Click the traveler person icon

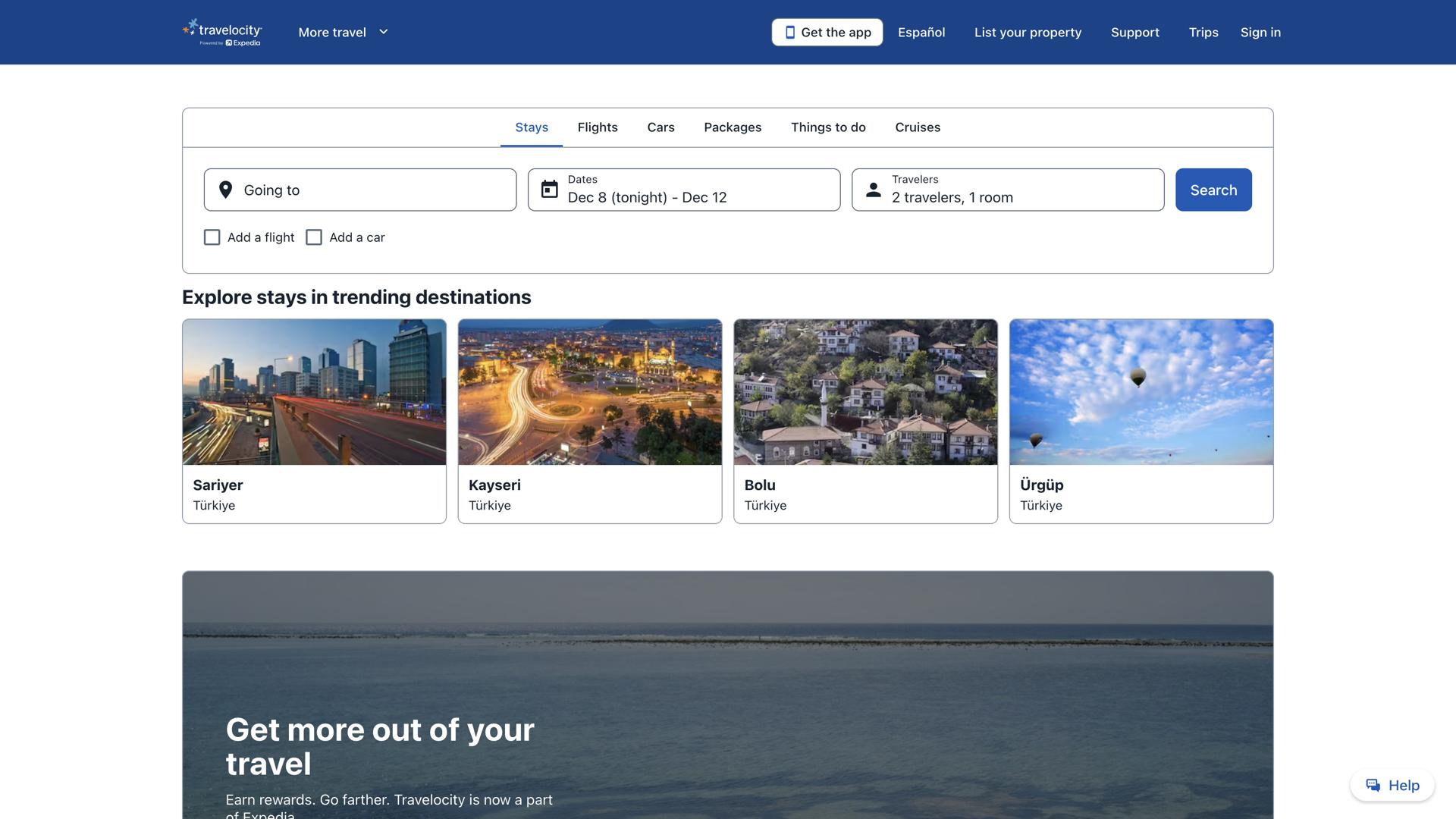coord(874,190)
